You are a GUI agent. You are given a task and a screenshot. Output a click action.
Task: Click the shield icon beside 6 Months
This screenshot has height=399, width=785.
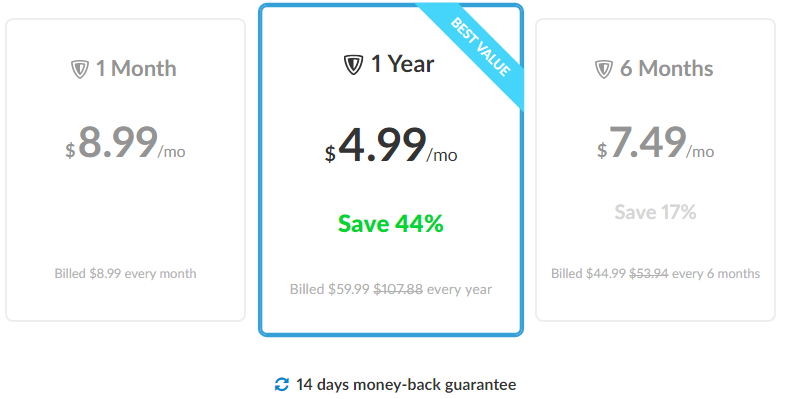[604, 69]
